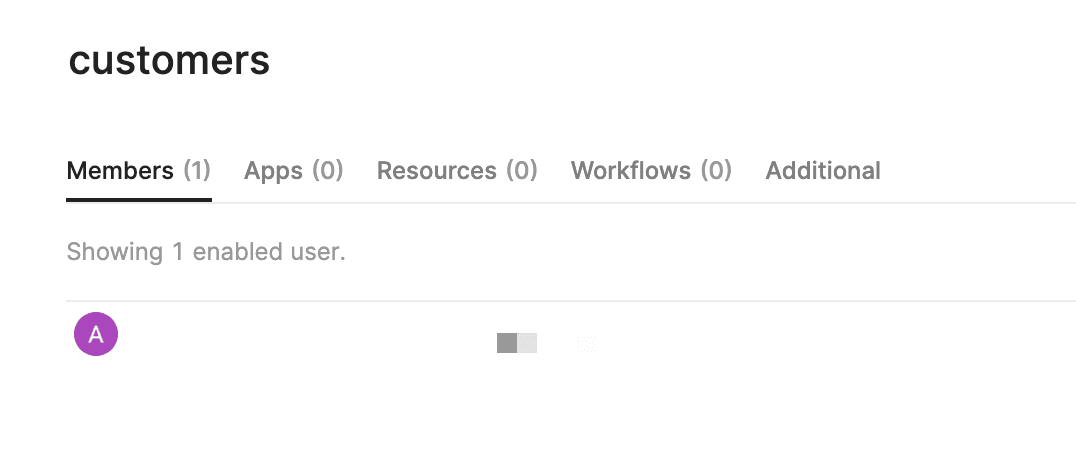Click the letter A inside the avatar
The image size is (1076, 472).
pos(96,334)
